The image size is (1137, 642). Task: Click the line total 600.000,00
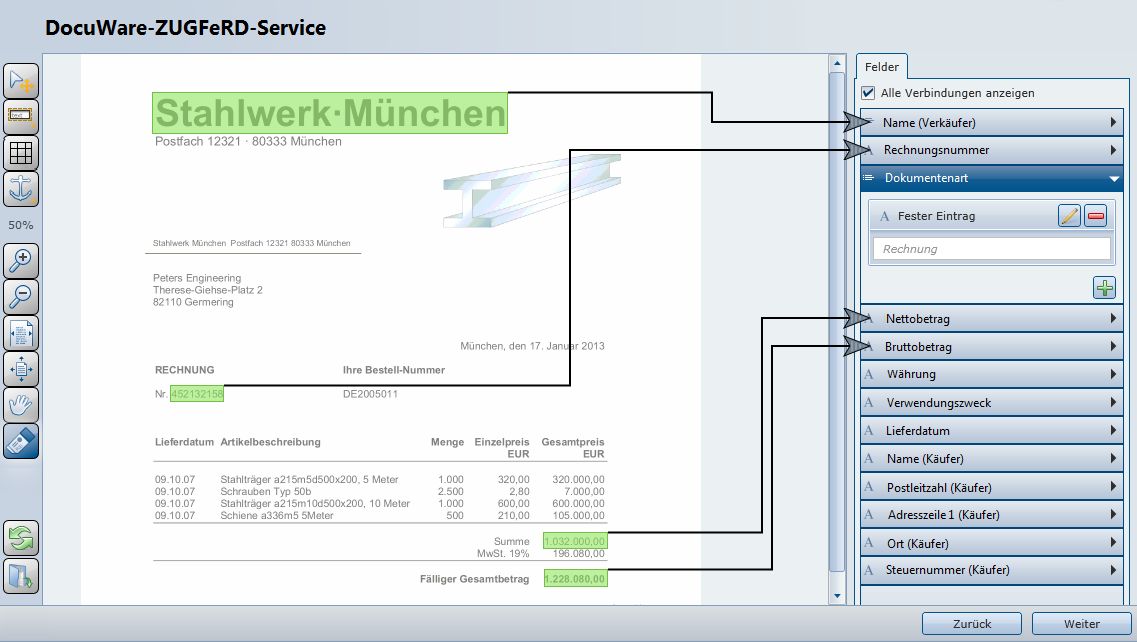pyautogui.click(x=579, y=503)
